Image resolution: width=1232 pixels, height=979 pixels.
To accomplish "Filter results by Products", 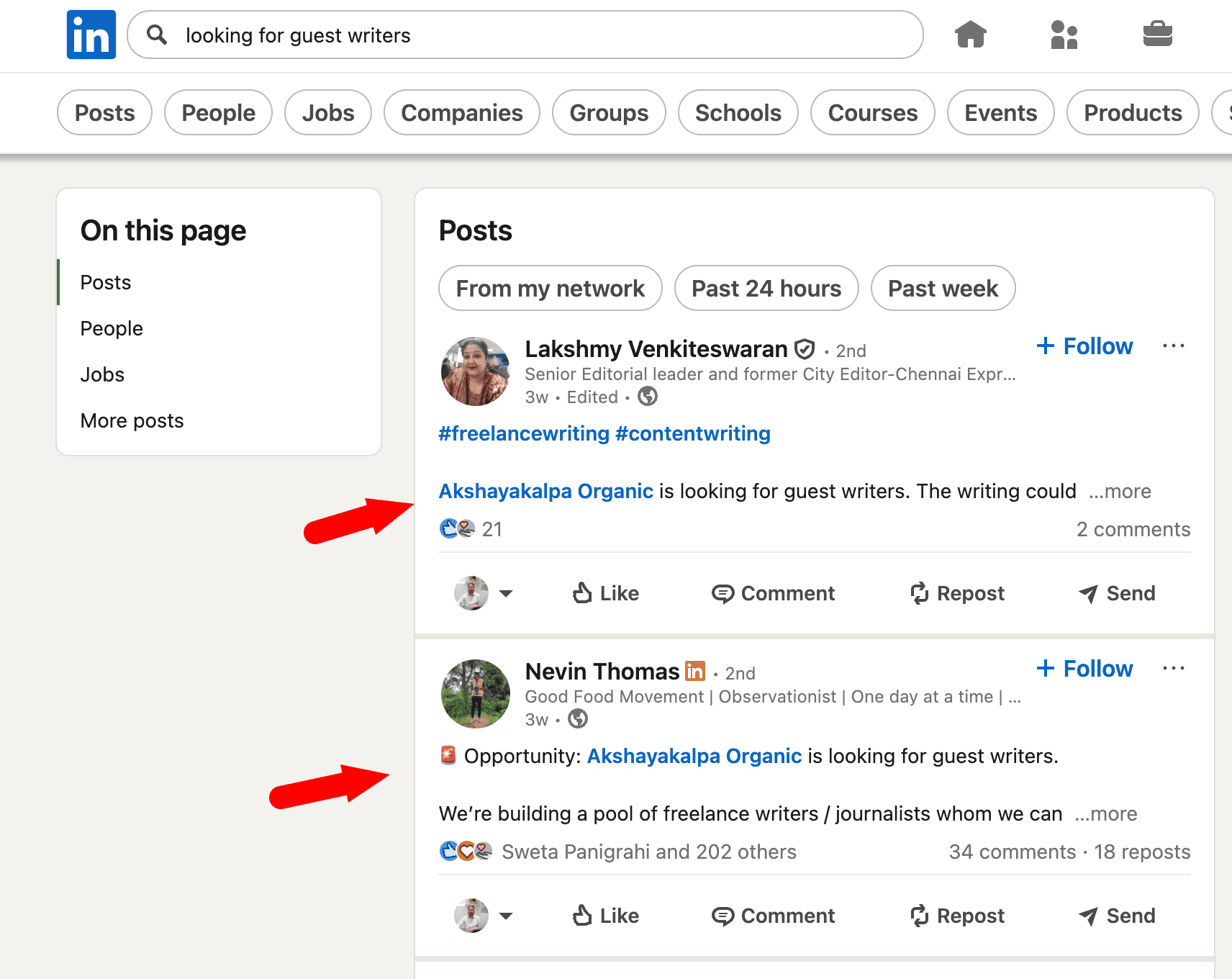I will pos(1133,112).
